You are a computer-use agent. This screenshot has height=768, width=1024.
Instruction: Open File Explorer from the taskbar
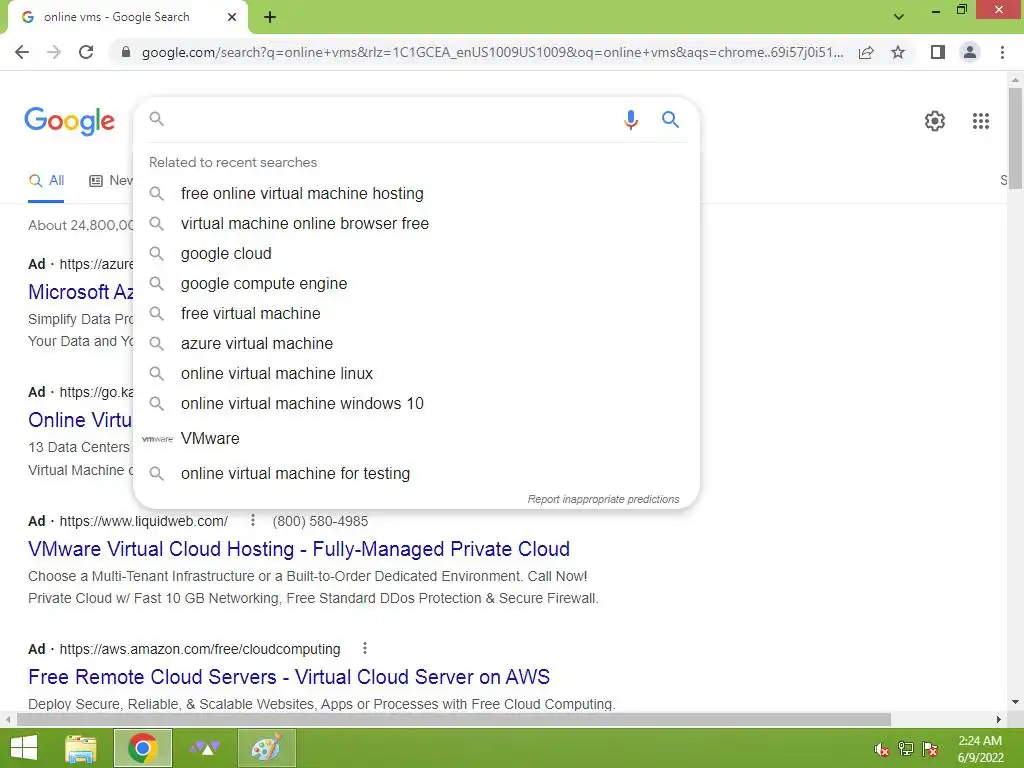point(82,748)
